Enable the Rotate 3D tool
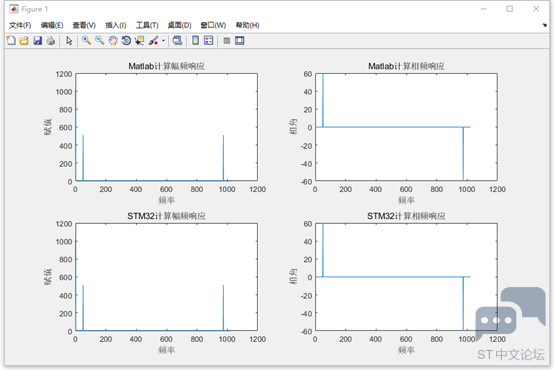 (126, 41)
